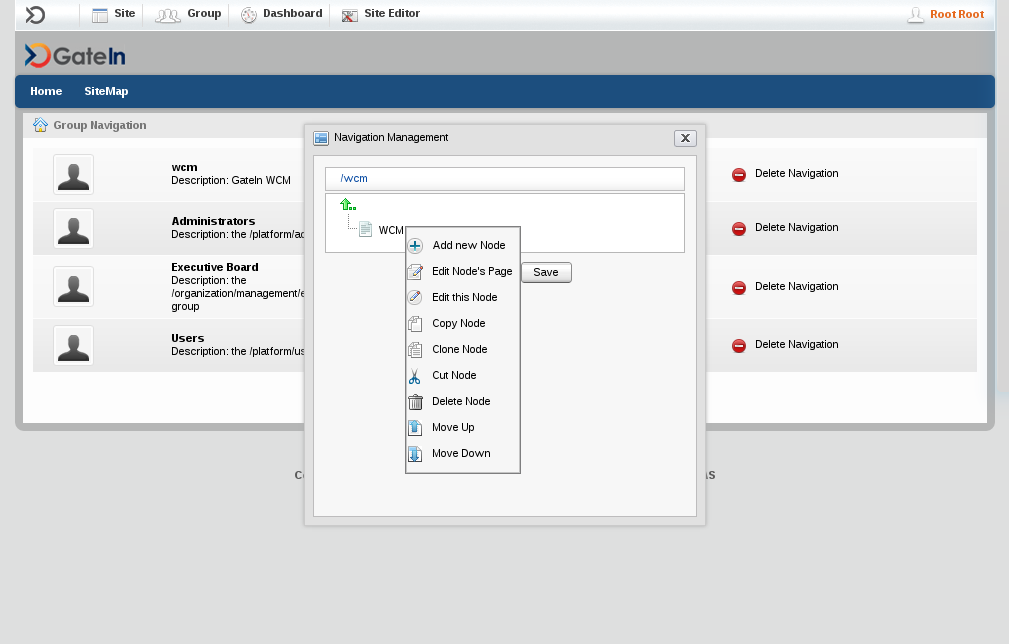Click the Dashboard gauge icon

pyautogui.click(x=248, y=15)
